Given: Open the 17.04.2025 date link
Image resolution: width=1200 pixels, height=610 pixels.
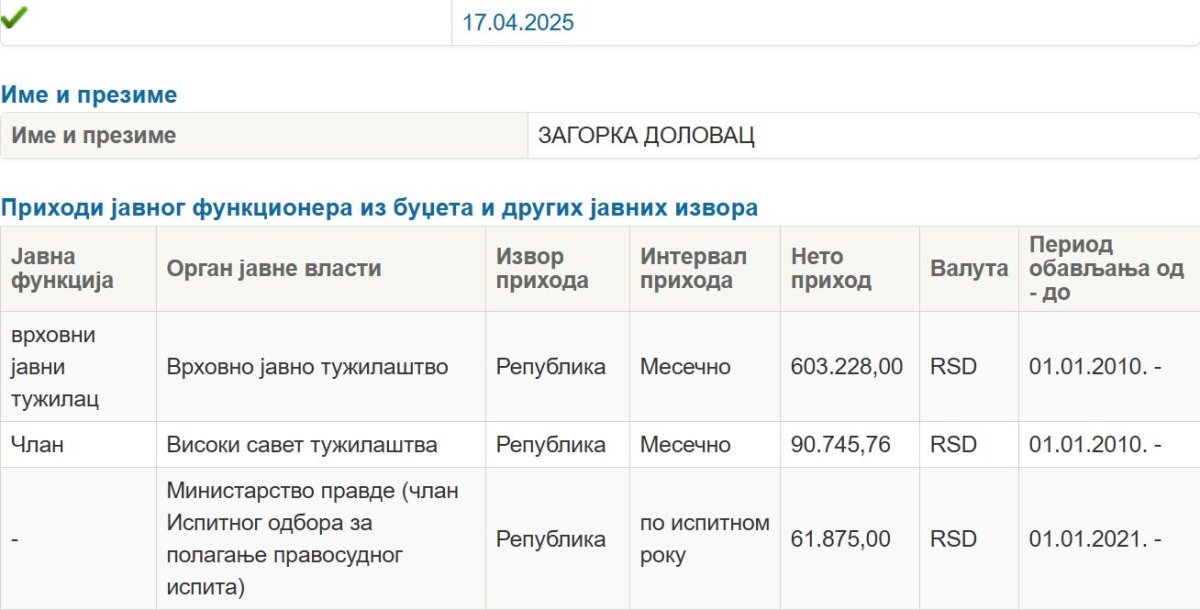Looking at the screenshot, I should [x=518, y=23].
